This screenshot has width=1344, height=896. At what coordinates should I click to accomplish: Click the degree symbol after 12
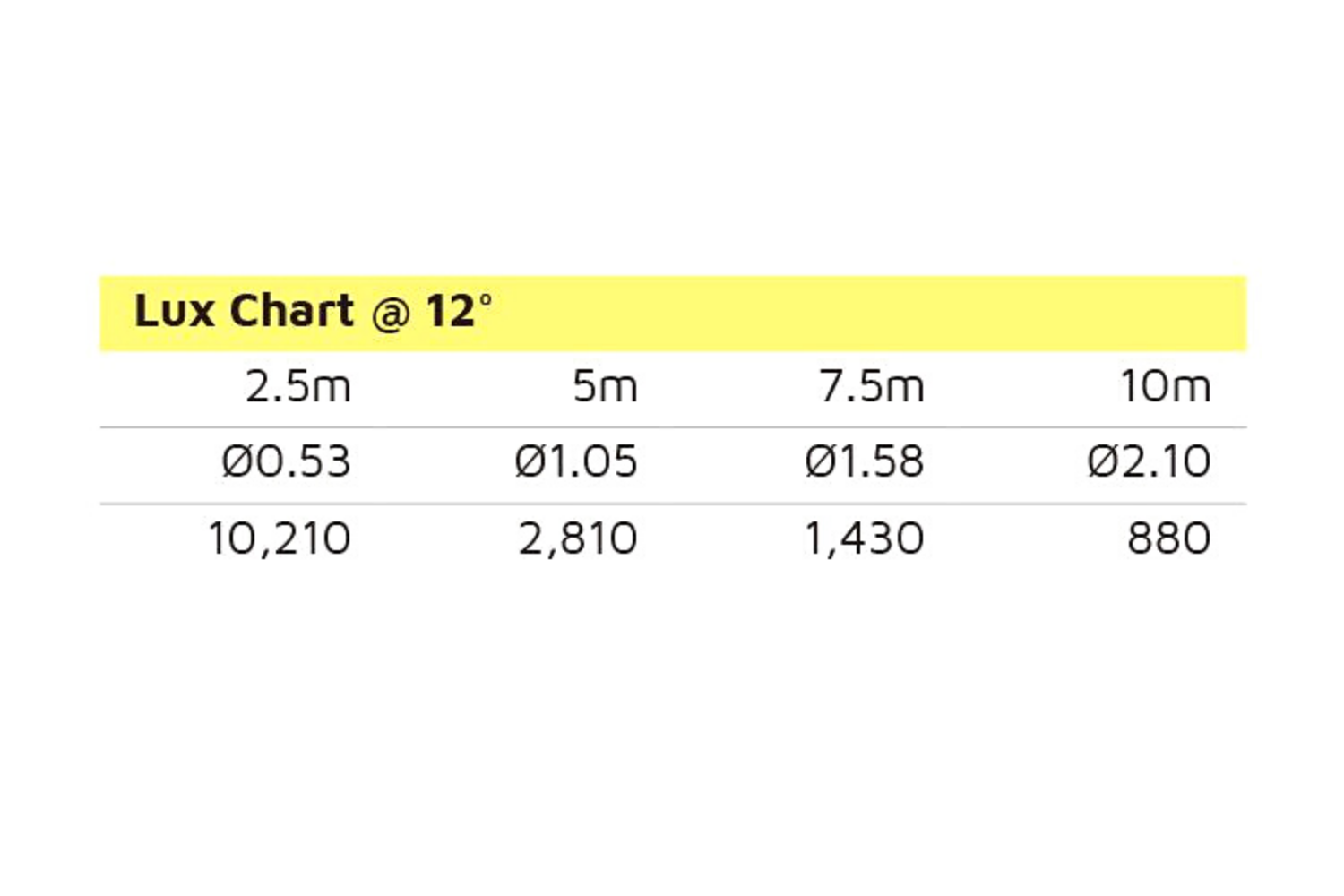point(486,299)
